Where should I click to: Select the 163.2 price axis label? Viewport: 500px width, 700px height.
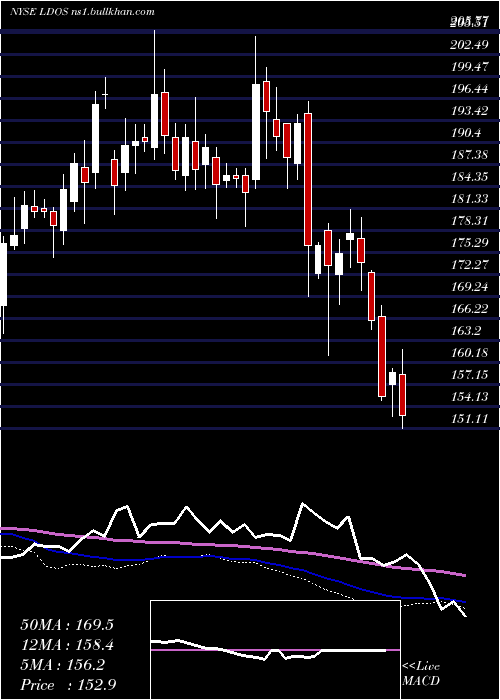pyautogui.click(x=467, y=331)
